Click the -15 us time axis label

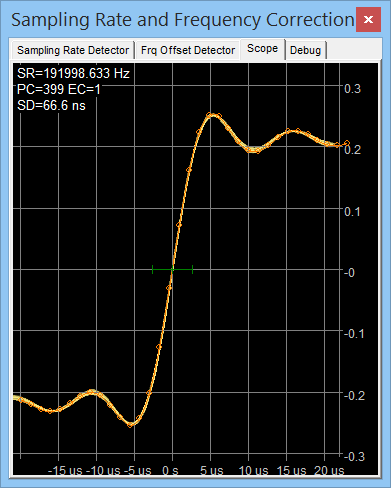(65, 470)
